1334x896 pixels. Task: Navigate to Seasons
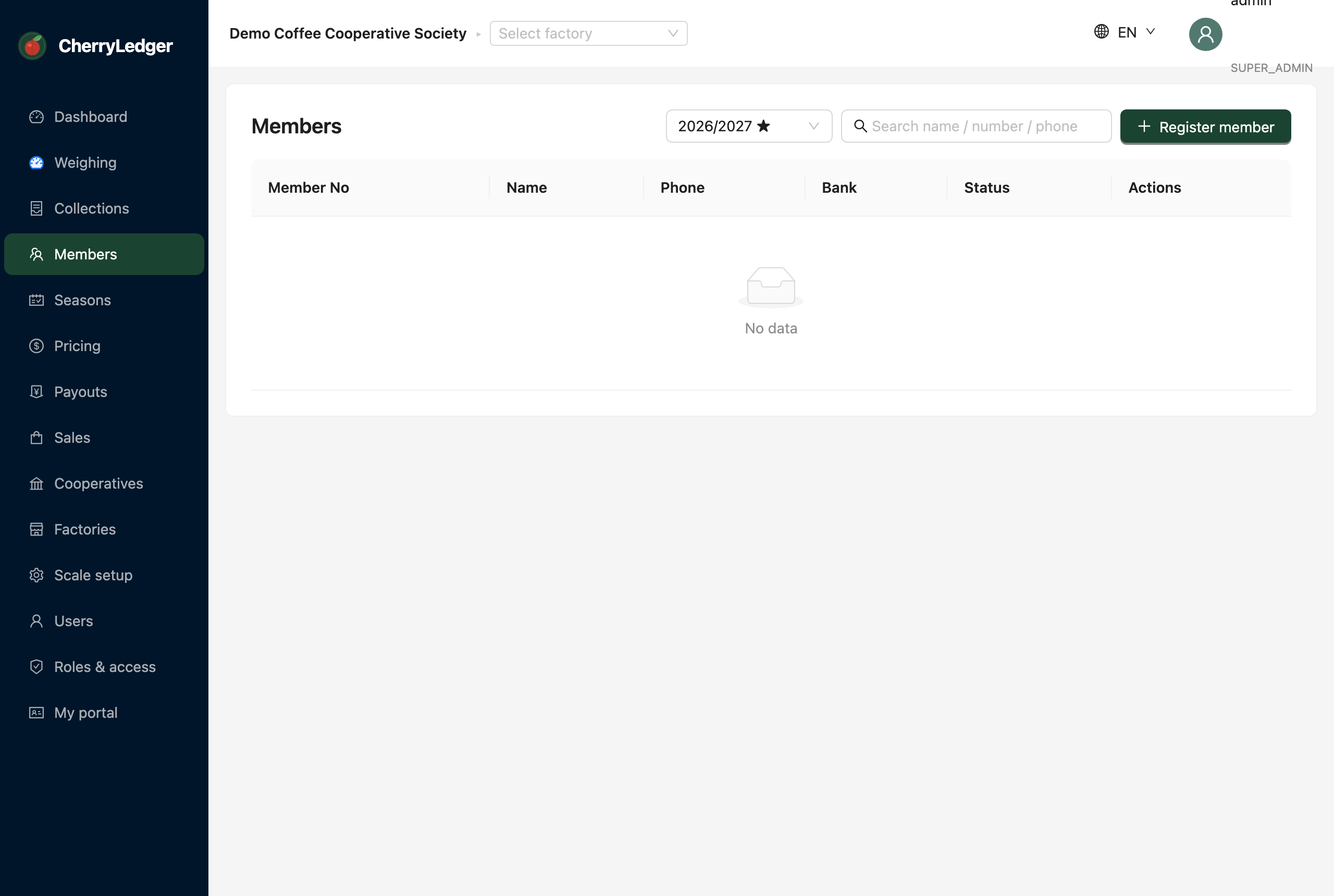[104, 300]
